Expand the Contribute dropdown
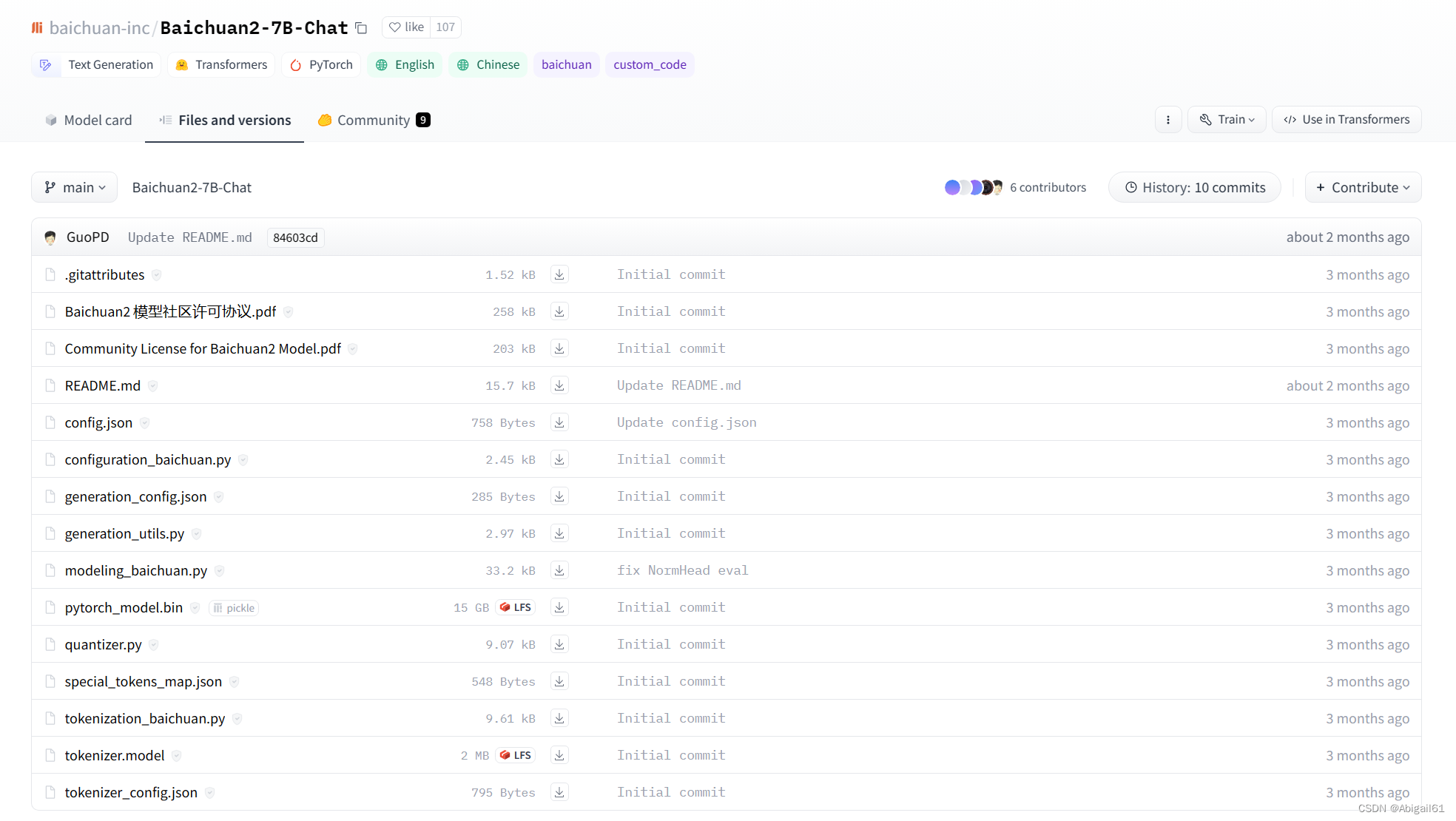This screenshot has width=1456, height=821. (1363, 188)
